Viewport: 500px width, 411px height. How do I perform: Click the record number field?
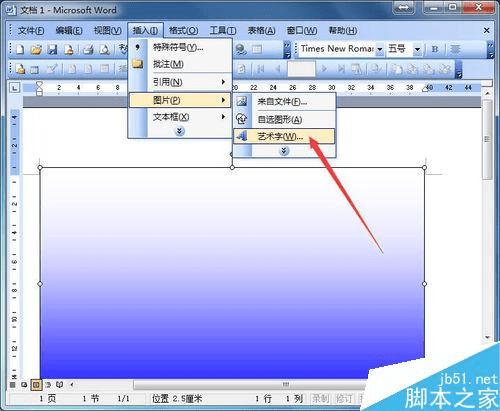tap(301, 69)
